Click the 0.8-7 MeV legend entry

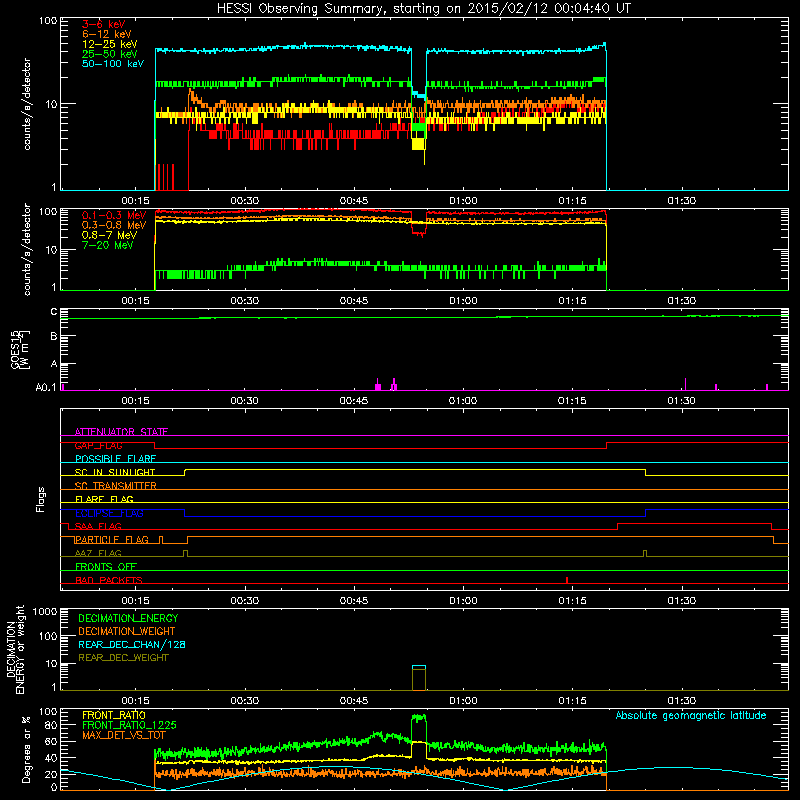click(x=109, y=235)
